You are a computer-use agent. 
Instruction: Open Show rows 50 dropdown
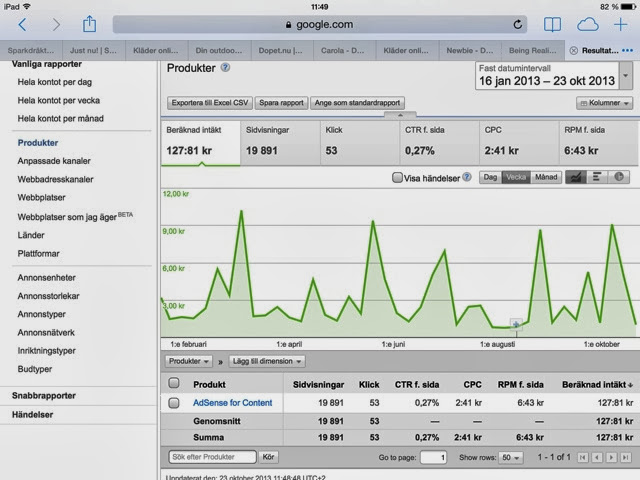[x=511, y=458]
